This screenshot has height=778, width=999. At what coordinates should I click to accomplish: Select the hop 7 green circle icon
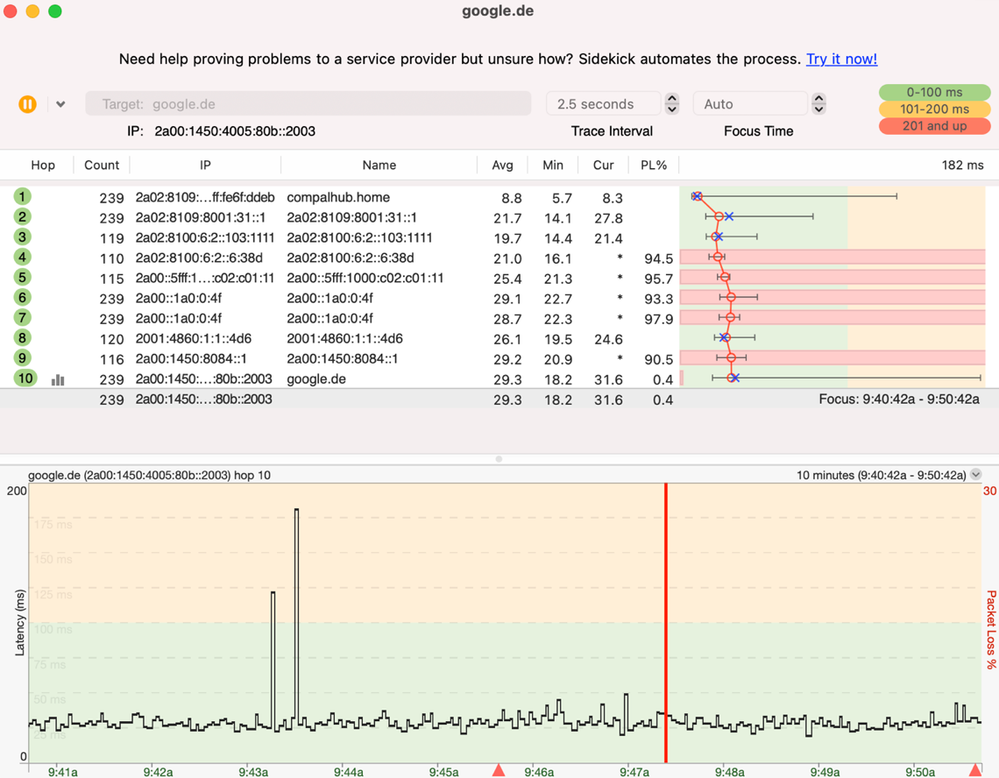pos(22,318)
